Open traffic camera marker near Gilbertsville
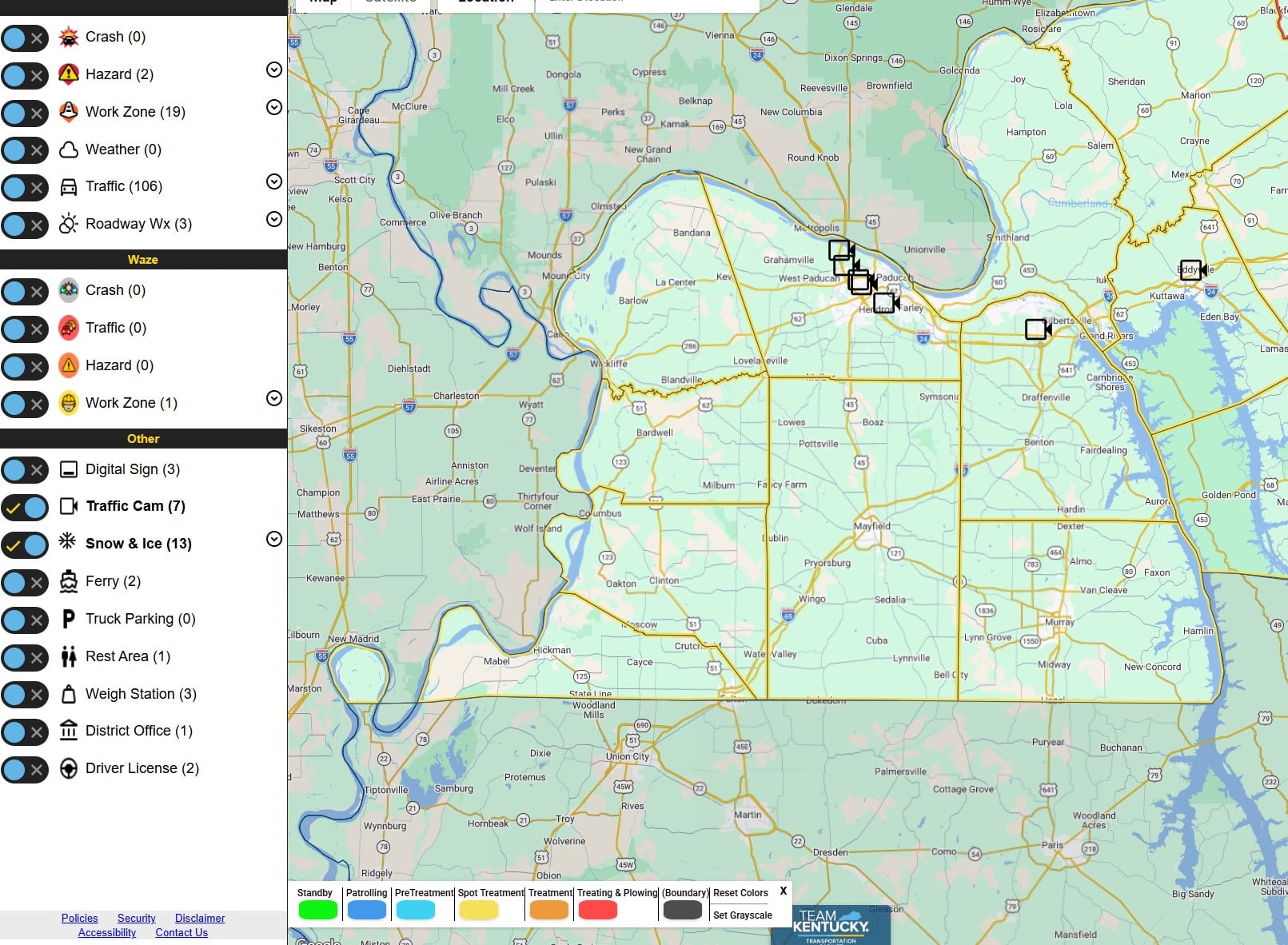 coord(1038,329)
